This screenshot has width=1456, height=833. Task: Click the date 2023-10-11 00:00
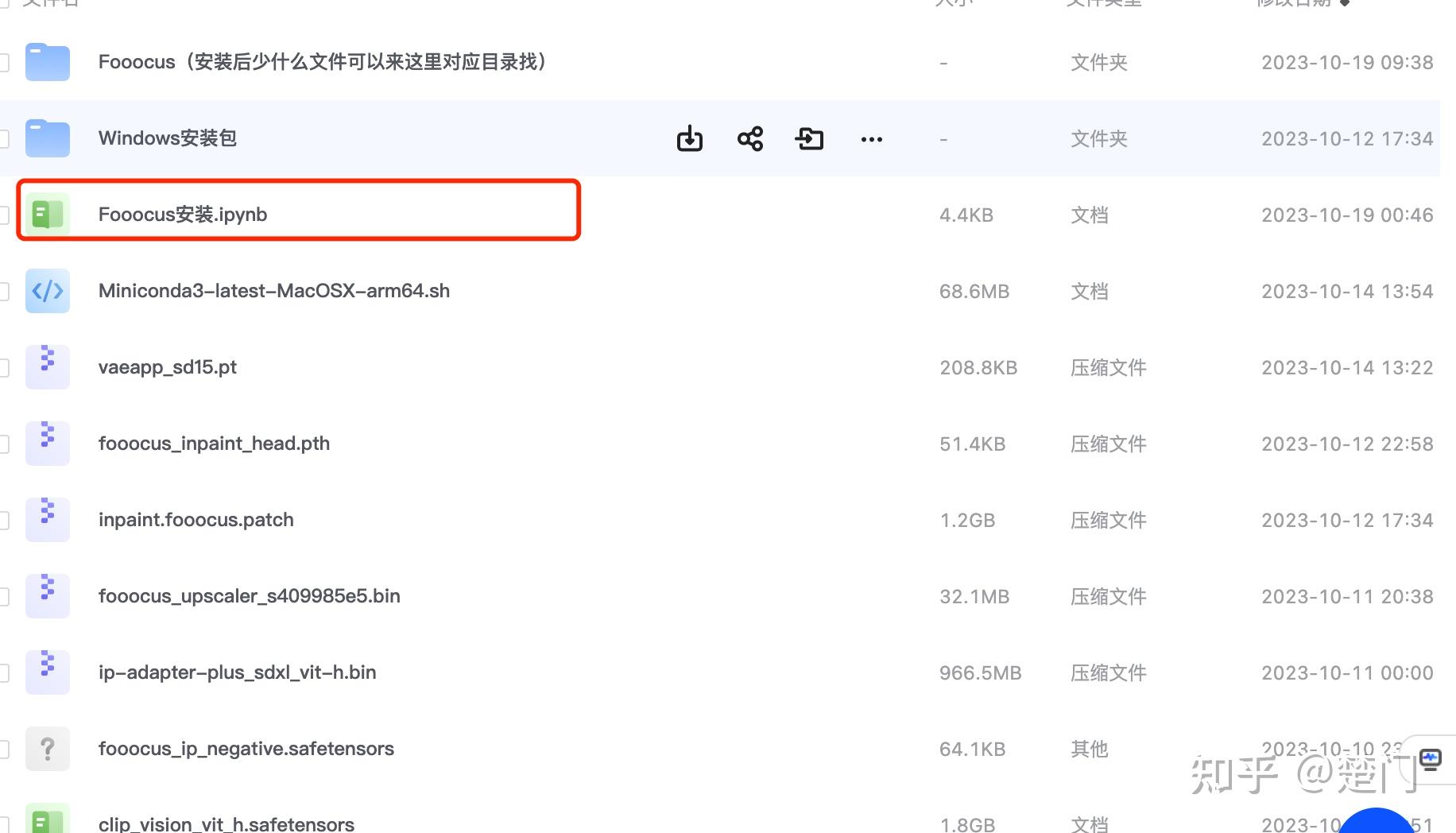1347,673
